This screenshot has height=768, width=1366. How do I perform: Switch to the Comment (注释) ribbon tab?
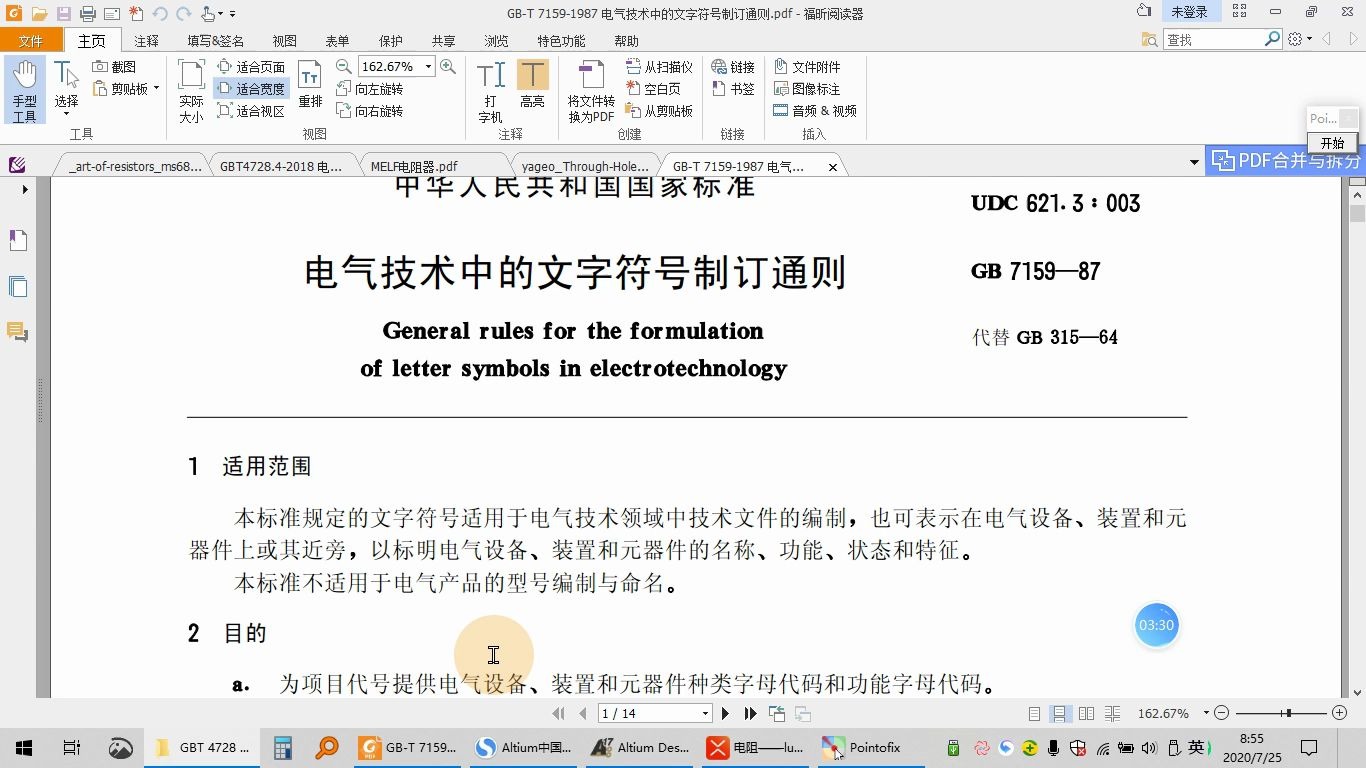coord(147,41)
